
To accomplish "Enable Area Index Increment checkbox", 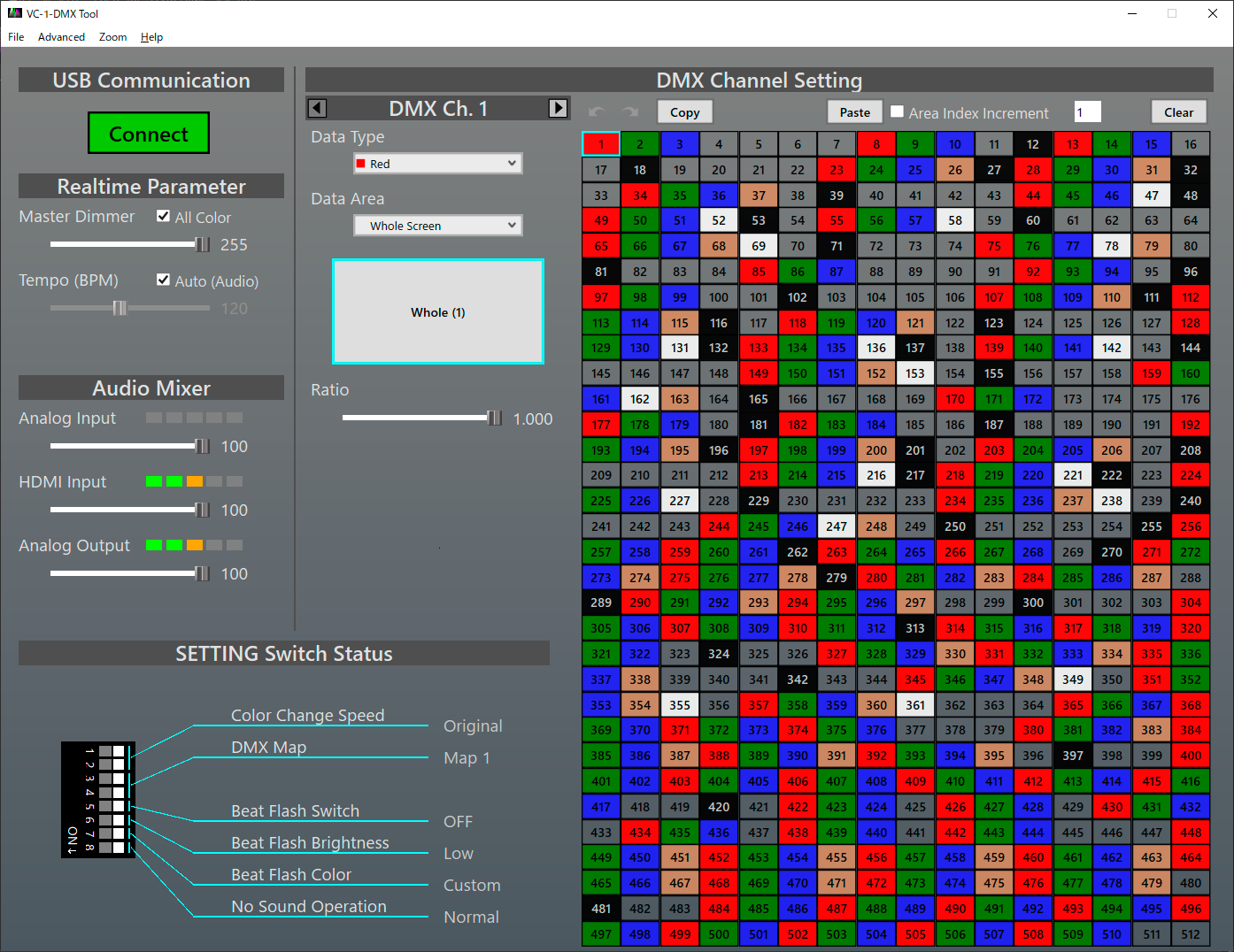I will tap(897, 111).
